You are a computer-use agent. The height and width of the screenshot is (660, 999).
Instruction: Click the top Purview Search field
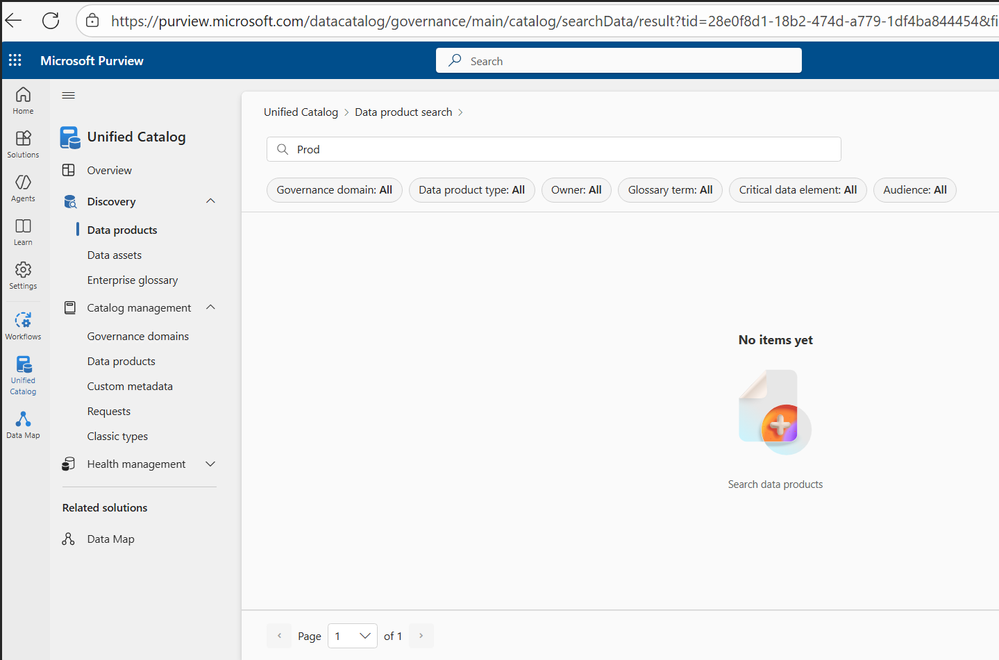coord(619,61)
